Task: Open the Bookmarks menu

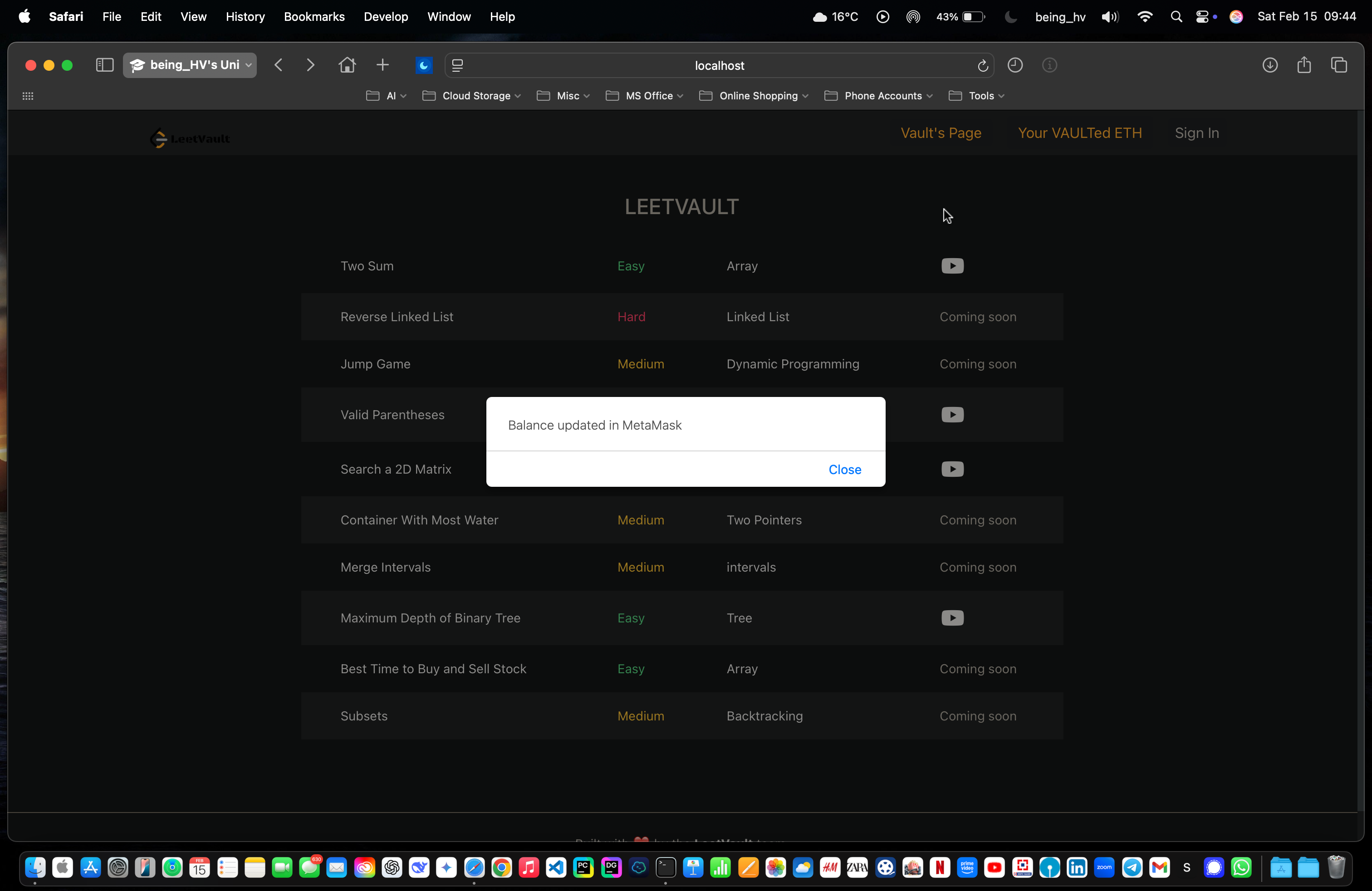Action: click(314, 17)
